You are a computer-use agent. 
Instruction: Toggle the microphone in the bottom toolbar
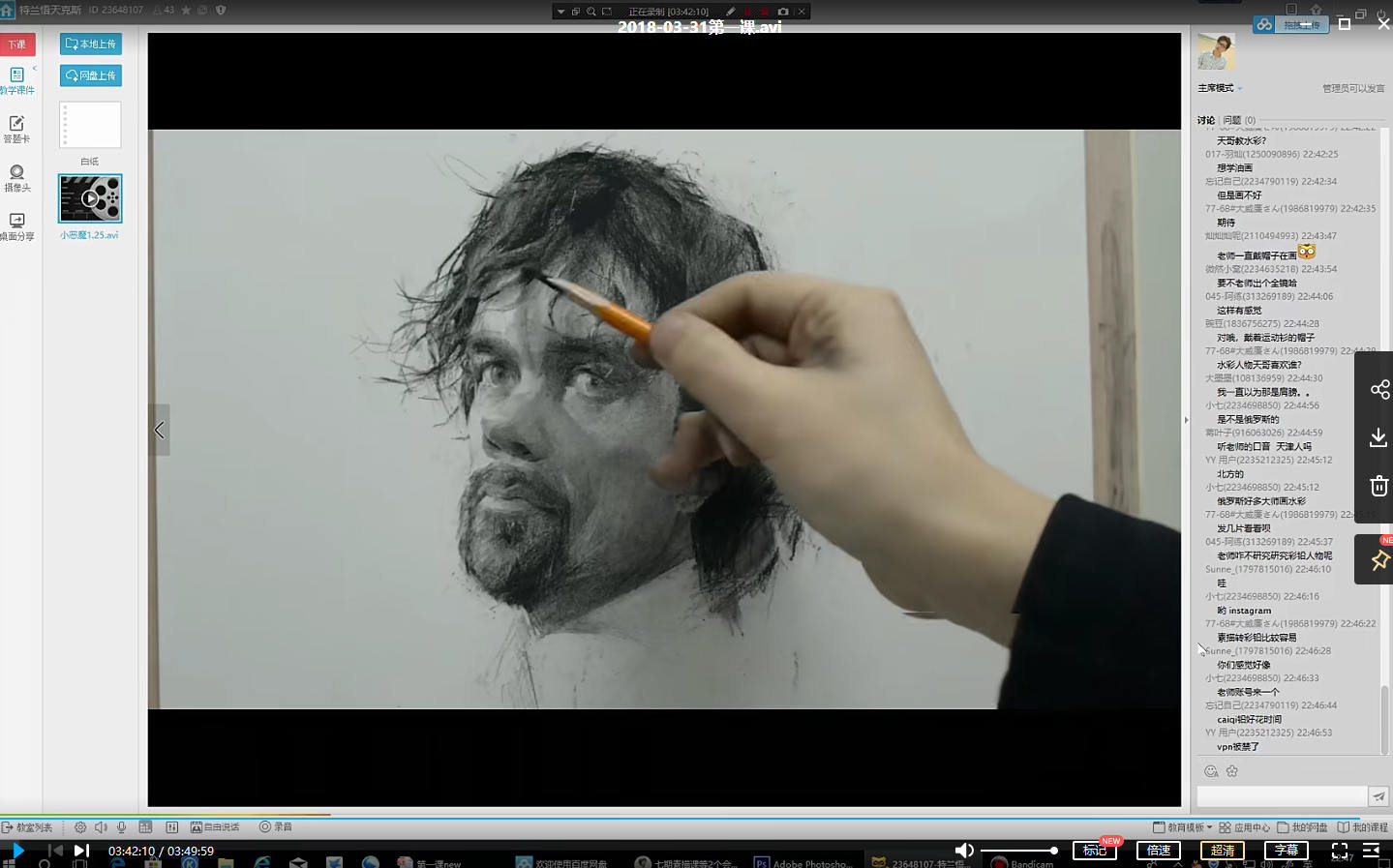point(122,827)
